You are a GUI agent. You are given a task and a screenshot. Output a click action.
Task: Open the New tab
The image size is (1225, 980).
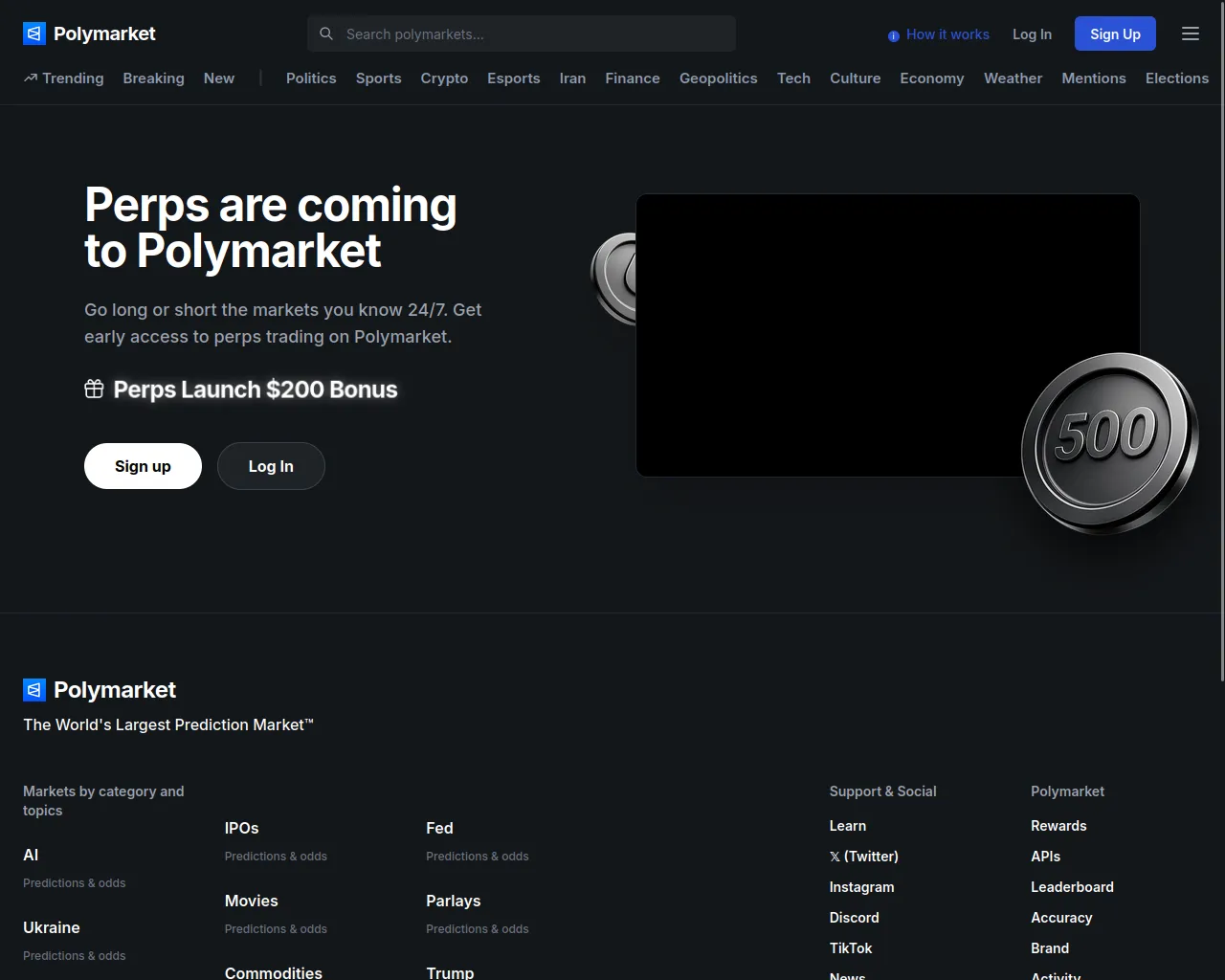219,78
